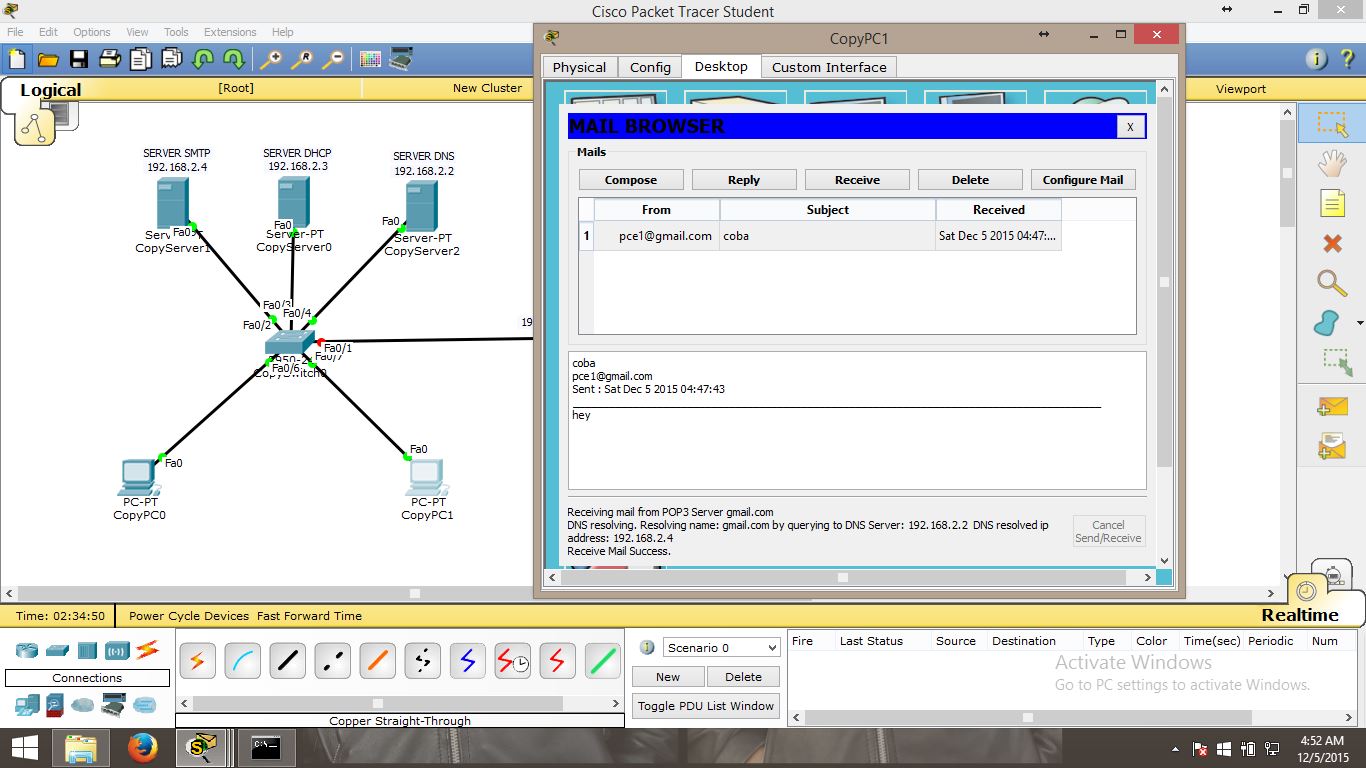Activate the red X Delete tool
This screenshot has height=768, width=1366.
pos(1331,243)
